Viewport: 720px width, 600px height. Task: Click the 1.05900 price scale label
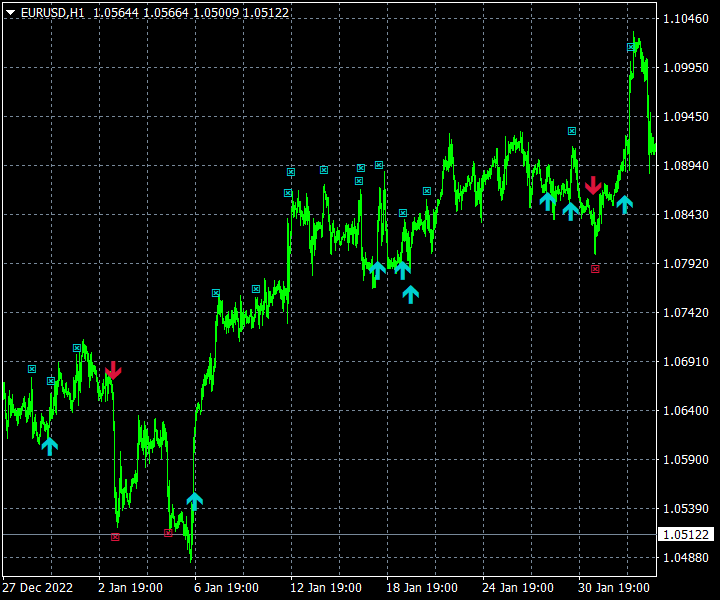686,460
